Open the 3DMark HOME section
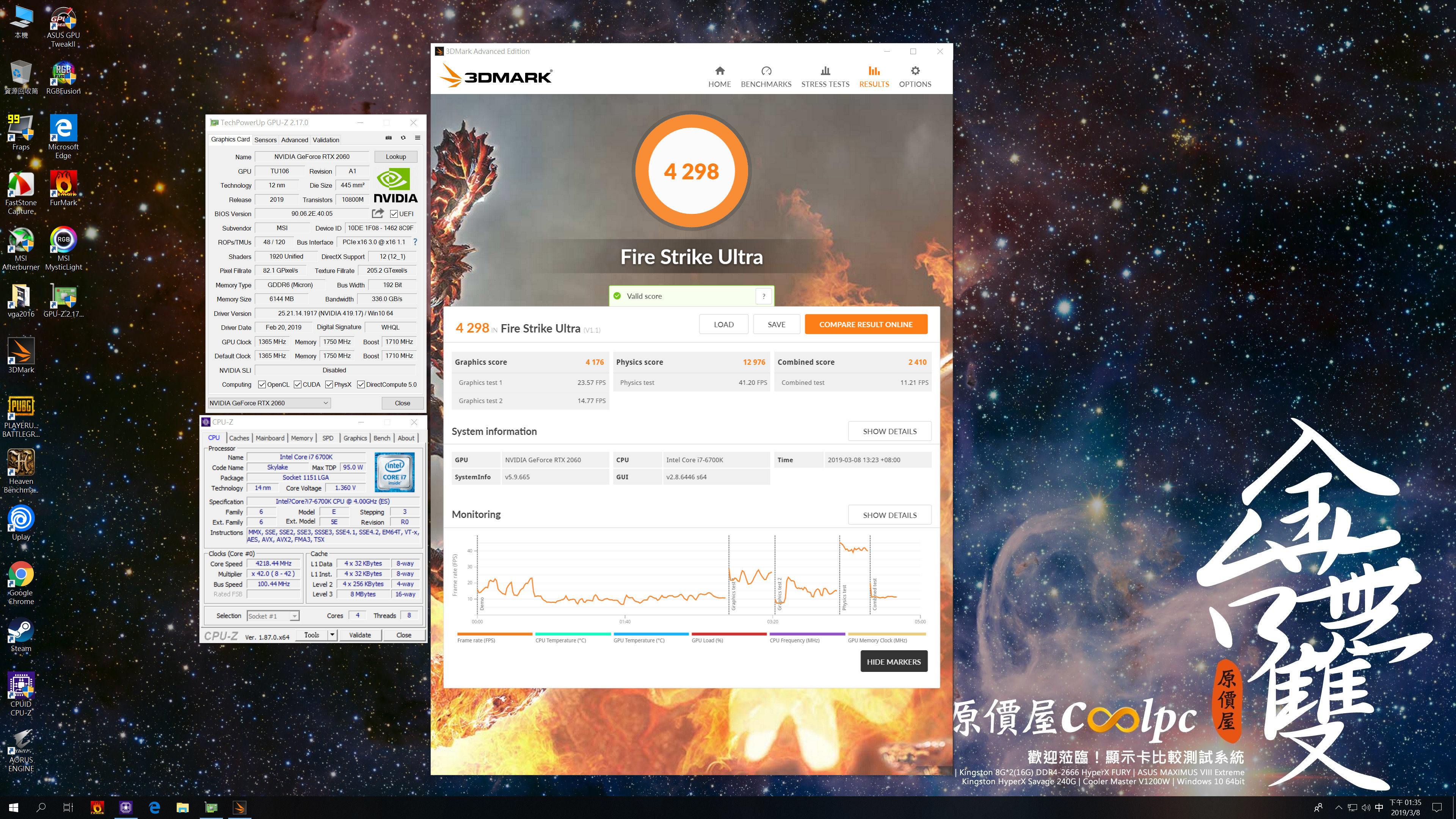 (x=719, y=77)
